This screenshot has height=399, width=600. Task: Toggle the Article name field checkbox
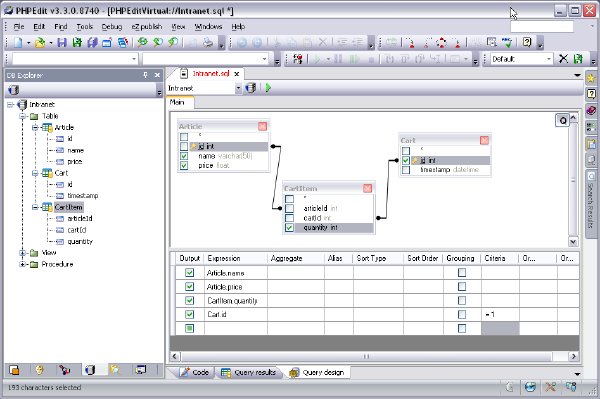click(184, 156)
